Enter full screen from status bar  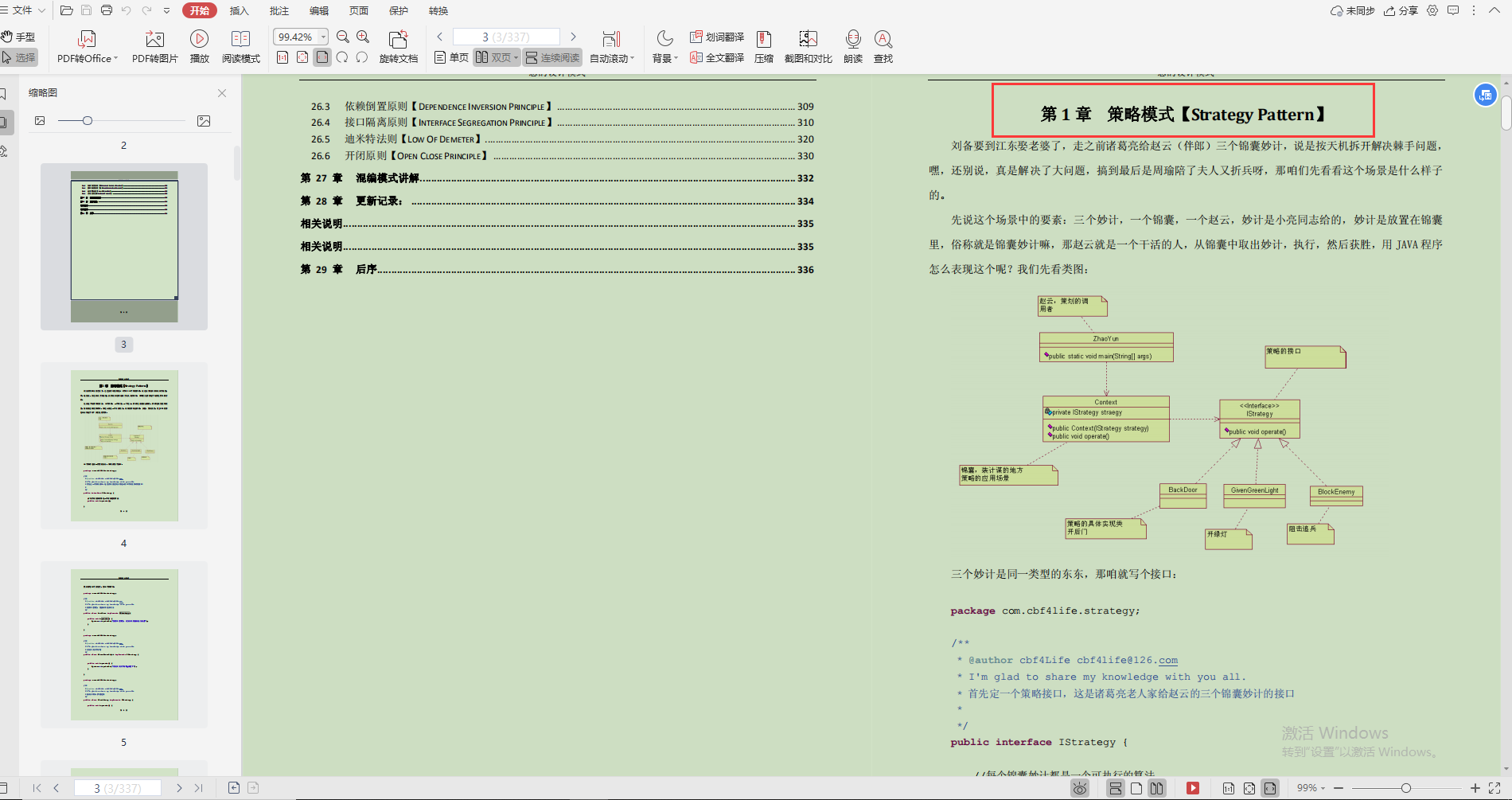pyautogui.click(x=1494, y=788)
